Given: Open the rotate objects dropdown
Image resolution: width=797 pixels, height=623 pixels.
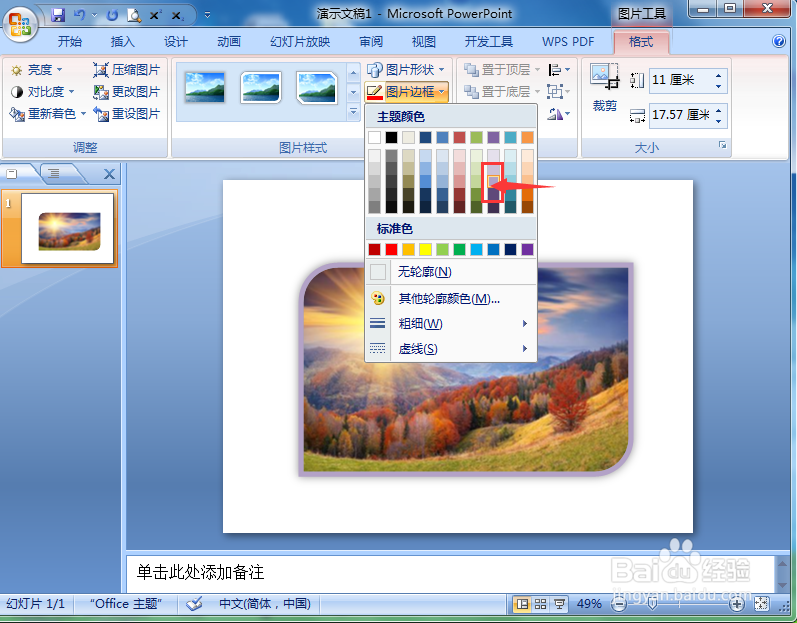Looking at the screenshot, I should 559,114.
